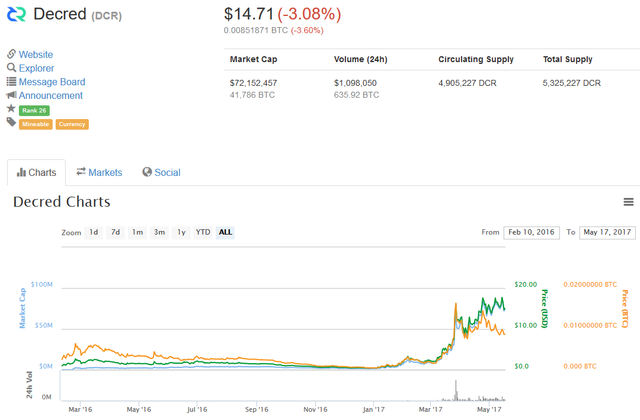Click the Rank 26 badge
This screenshot has width=640, height=420.
pos(34,110)
